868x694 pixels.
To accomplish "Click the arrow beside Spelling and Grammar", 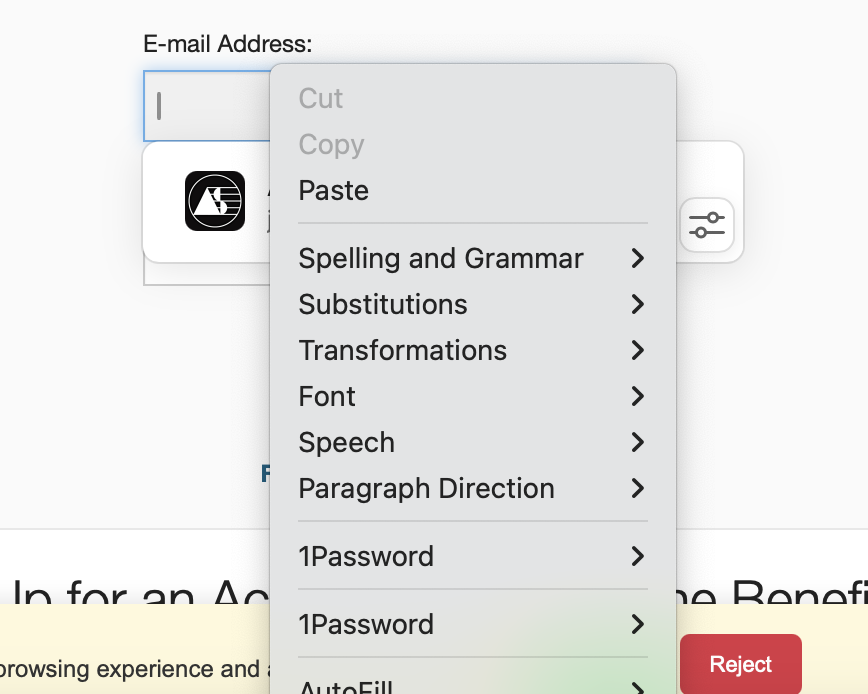I will (x=637, y=259).
